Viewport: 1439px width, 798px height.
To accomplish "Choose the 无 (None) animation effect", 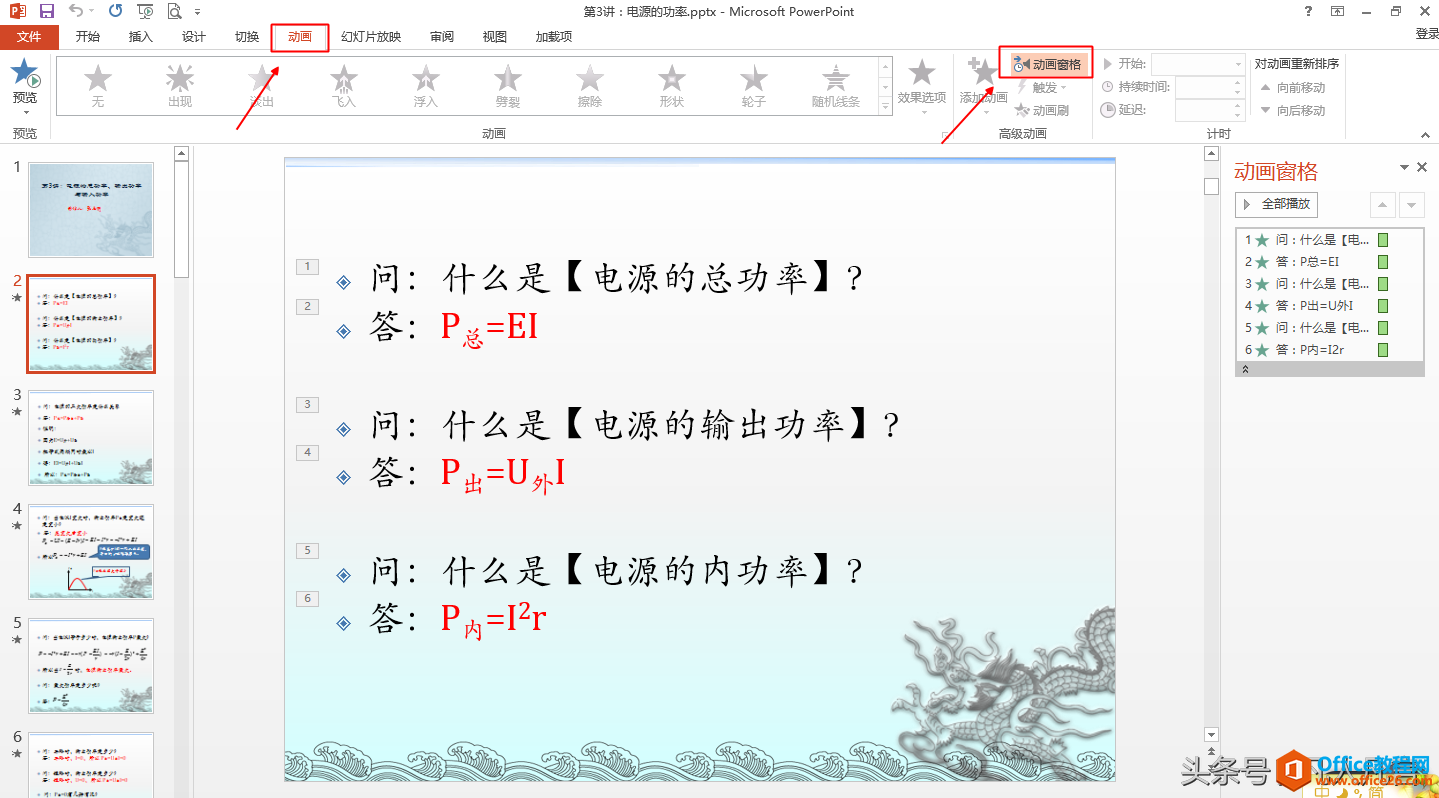I will (x=98, y=86).
